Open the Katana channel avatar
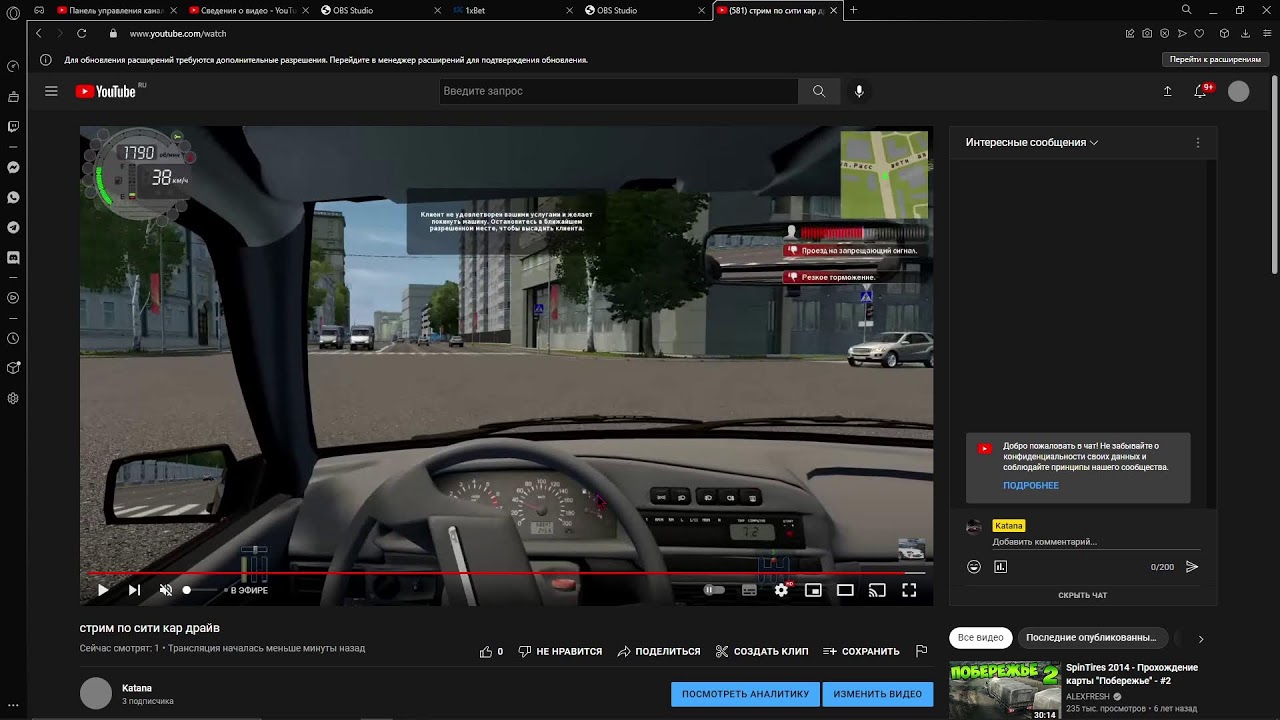Image resolution: width=1280 pixels, height=720 pixels. tap(96, 693)
